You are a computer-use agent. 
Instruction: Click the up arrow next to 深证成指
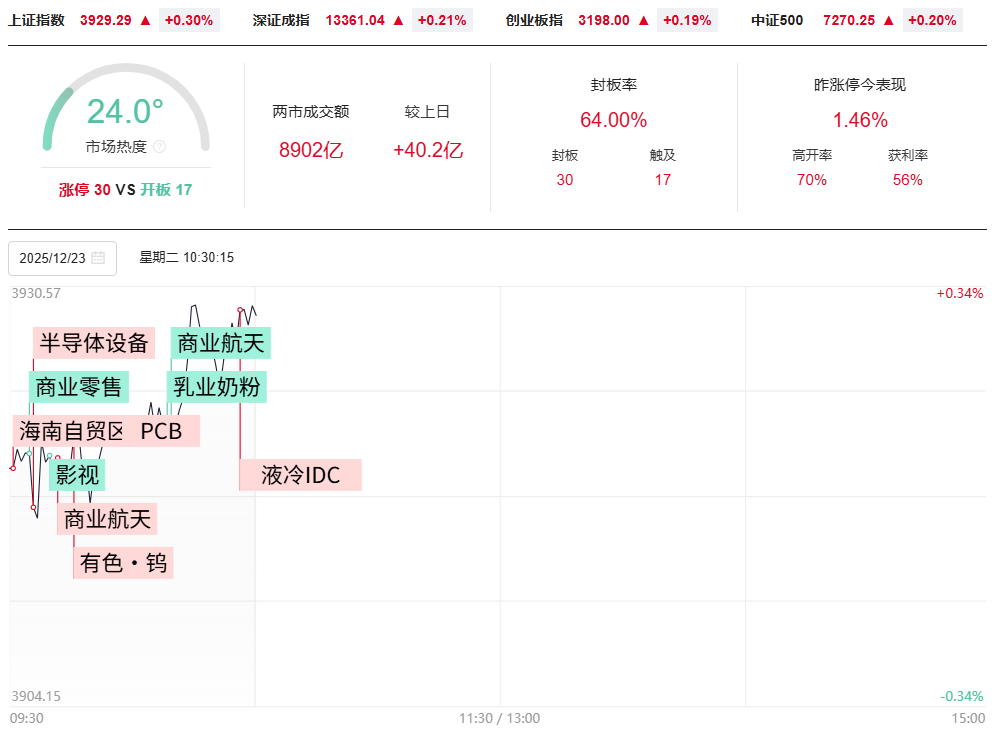(x=399, y=20)
